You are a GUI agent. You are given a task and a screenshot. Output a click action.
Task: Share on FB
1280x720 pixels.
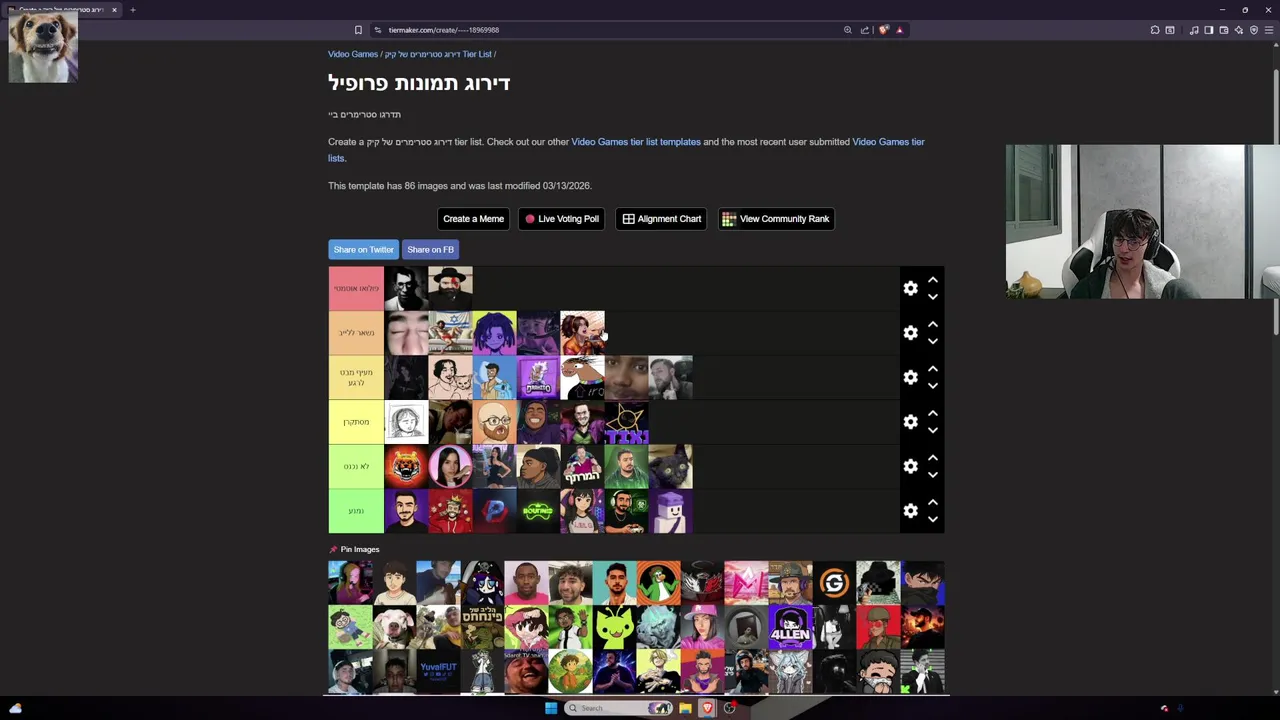(x=430, y=250)
